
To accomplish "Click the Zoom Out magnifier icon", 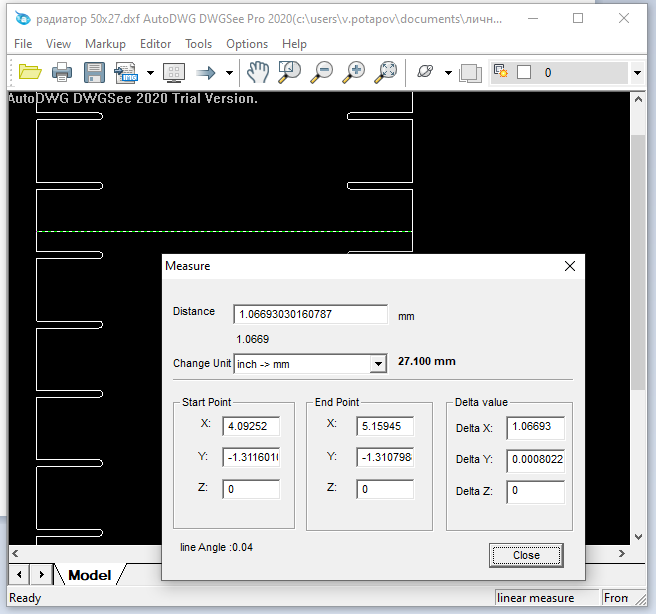I will [322, 72].
